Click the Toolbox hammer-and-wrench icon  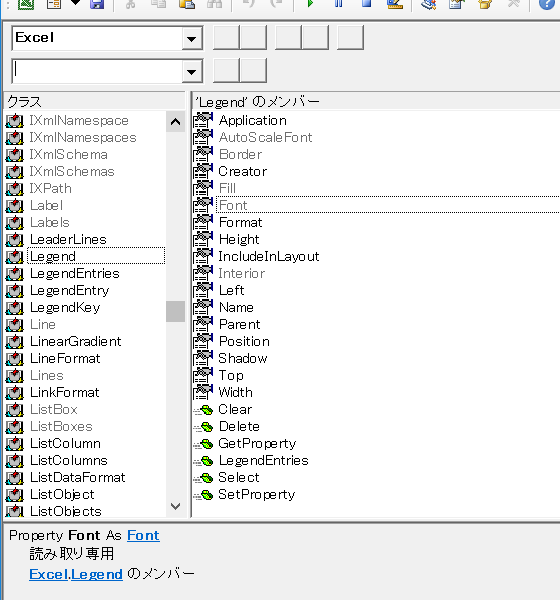[x=513, y=4]
